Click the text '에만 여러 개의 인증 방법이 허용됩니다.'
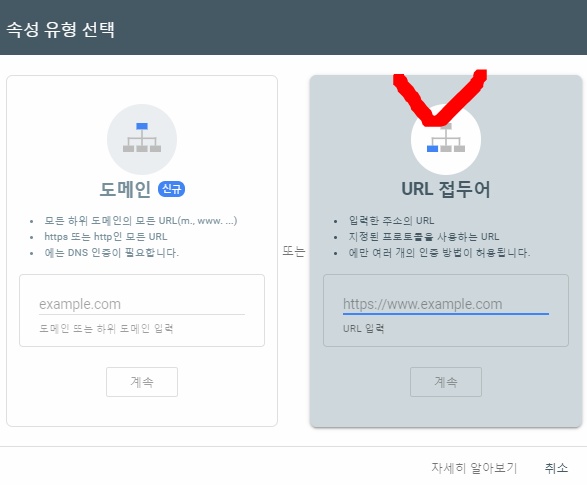 [x=439, y=253]
